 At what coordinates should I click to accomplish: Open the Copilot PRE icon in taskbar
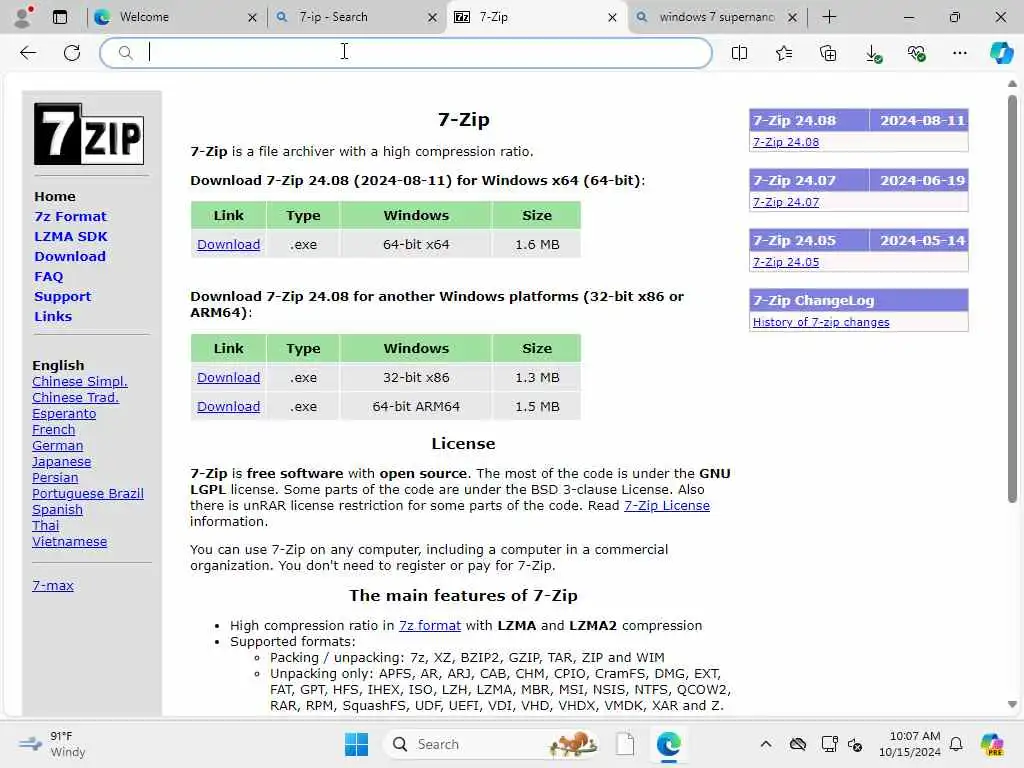click(x=992, y=744)
